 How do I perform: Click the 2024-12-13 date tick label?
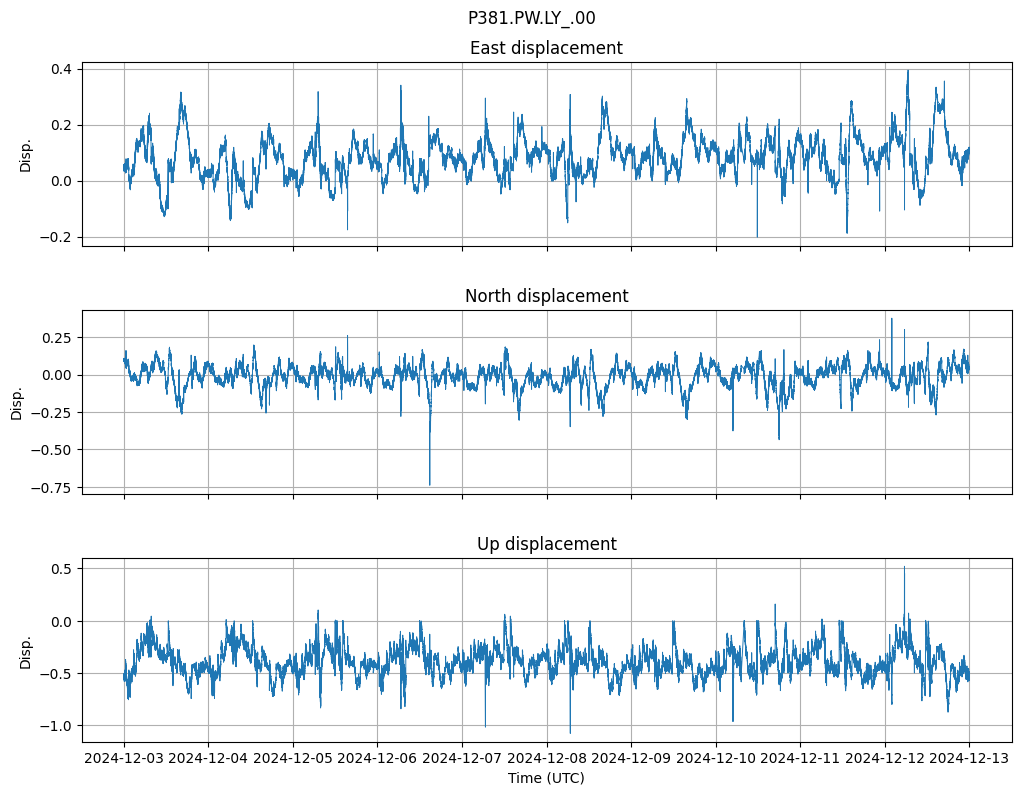pos(969,758)
